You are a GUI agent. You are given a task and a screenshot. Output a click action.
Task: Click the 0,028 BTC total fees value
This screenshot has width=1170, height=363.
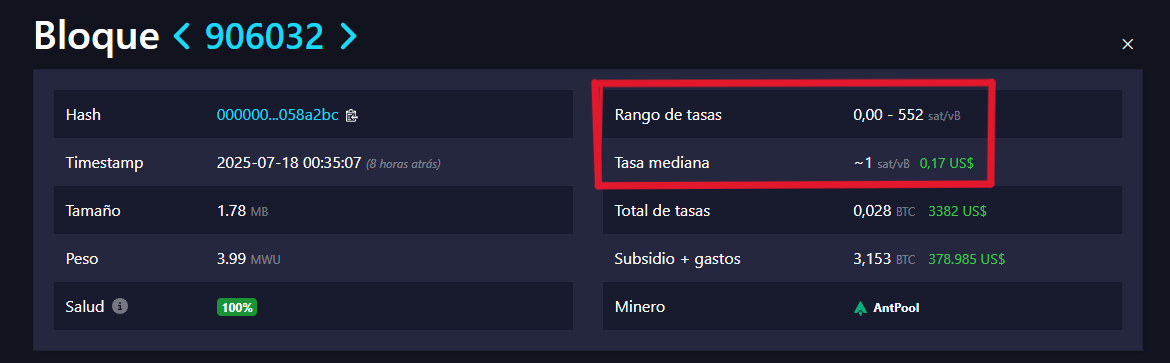pyautogui.click(x=883, y=211)
